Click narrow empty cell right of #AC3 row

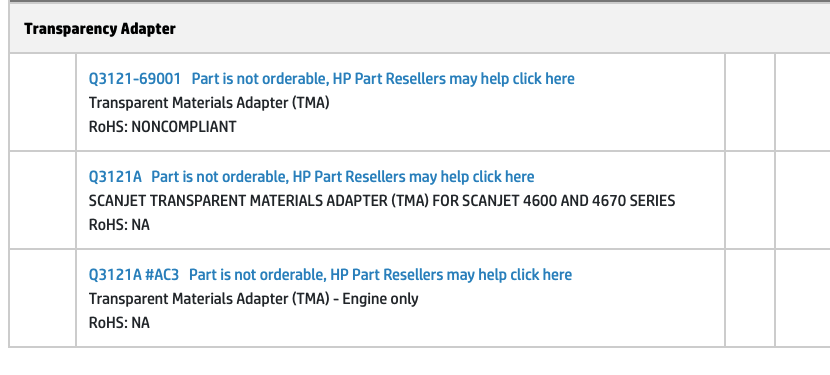point(750,298)
